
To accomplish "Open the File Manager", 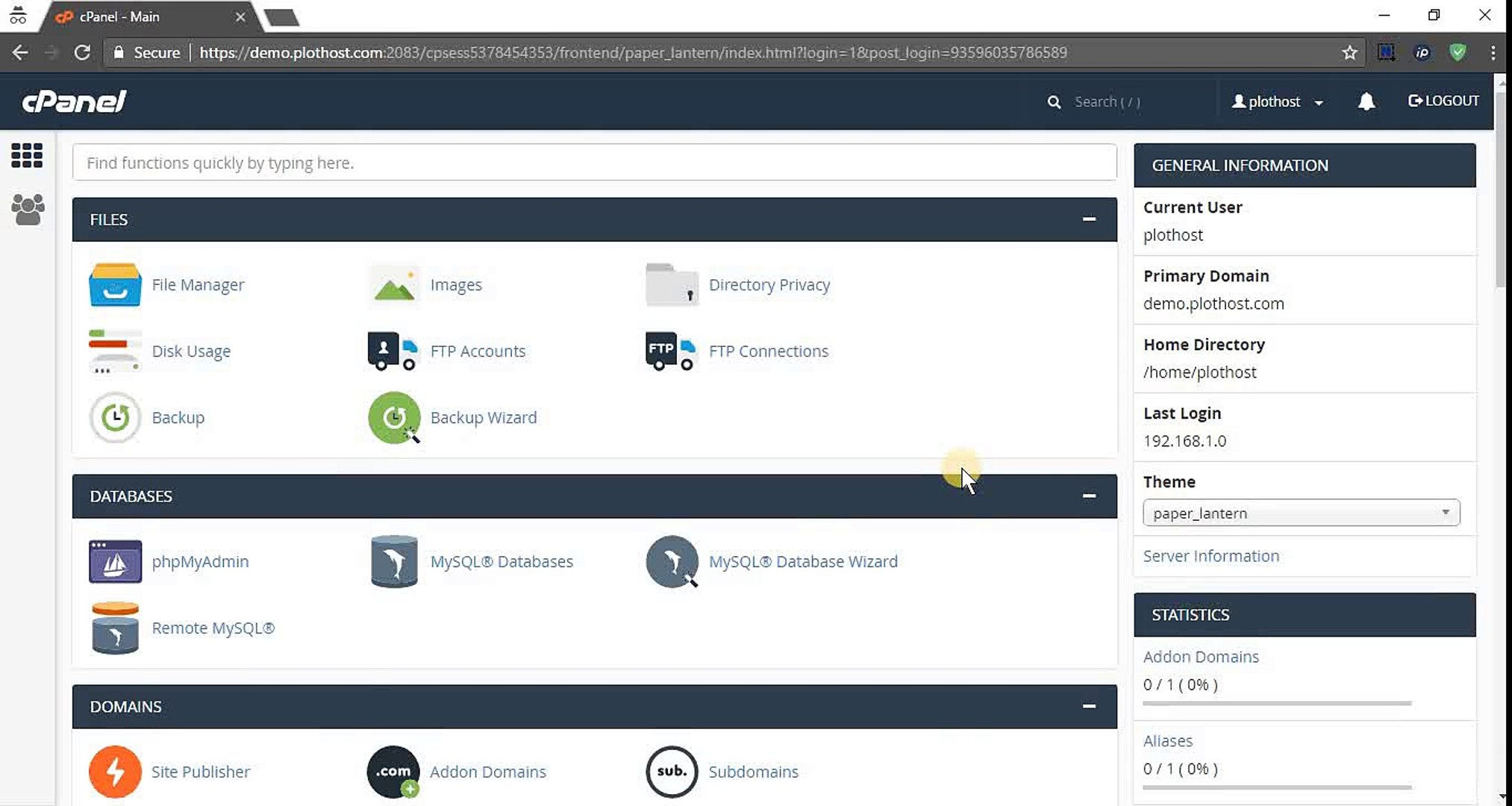I will pyautogui.click(x=198, y=284).
